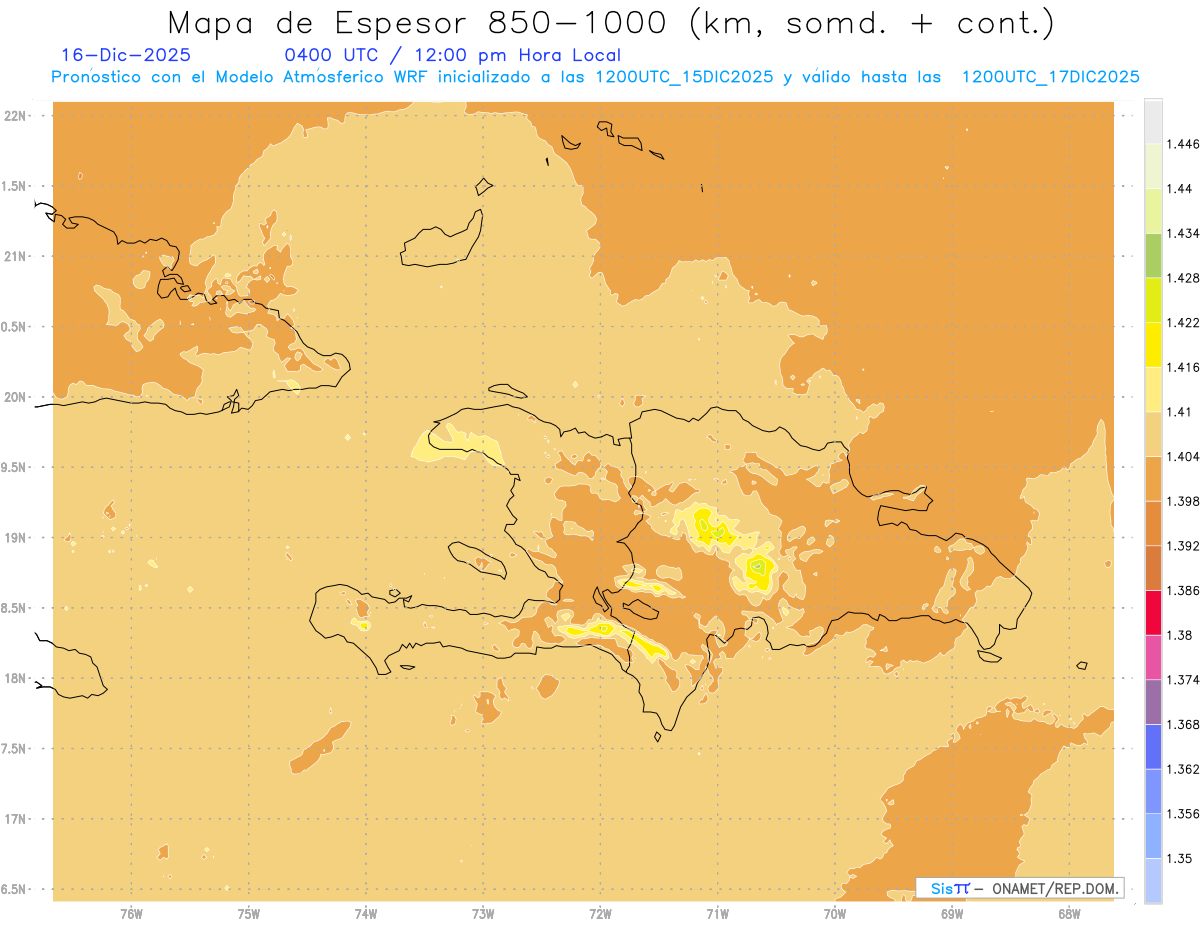This screenshot has height=927, width=1200.
Task: Select the date text '16-Dic-2025'
Action: [x=126, y=56]
